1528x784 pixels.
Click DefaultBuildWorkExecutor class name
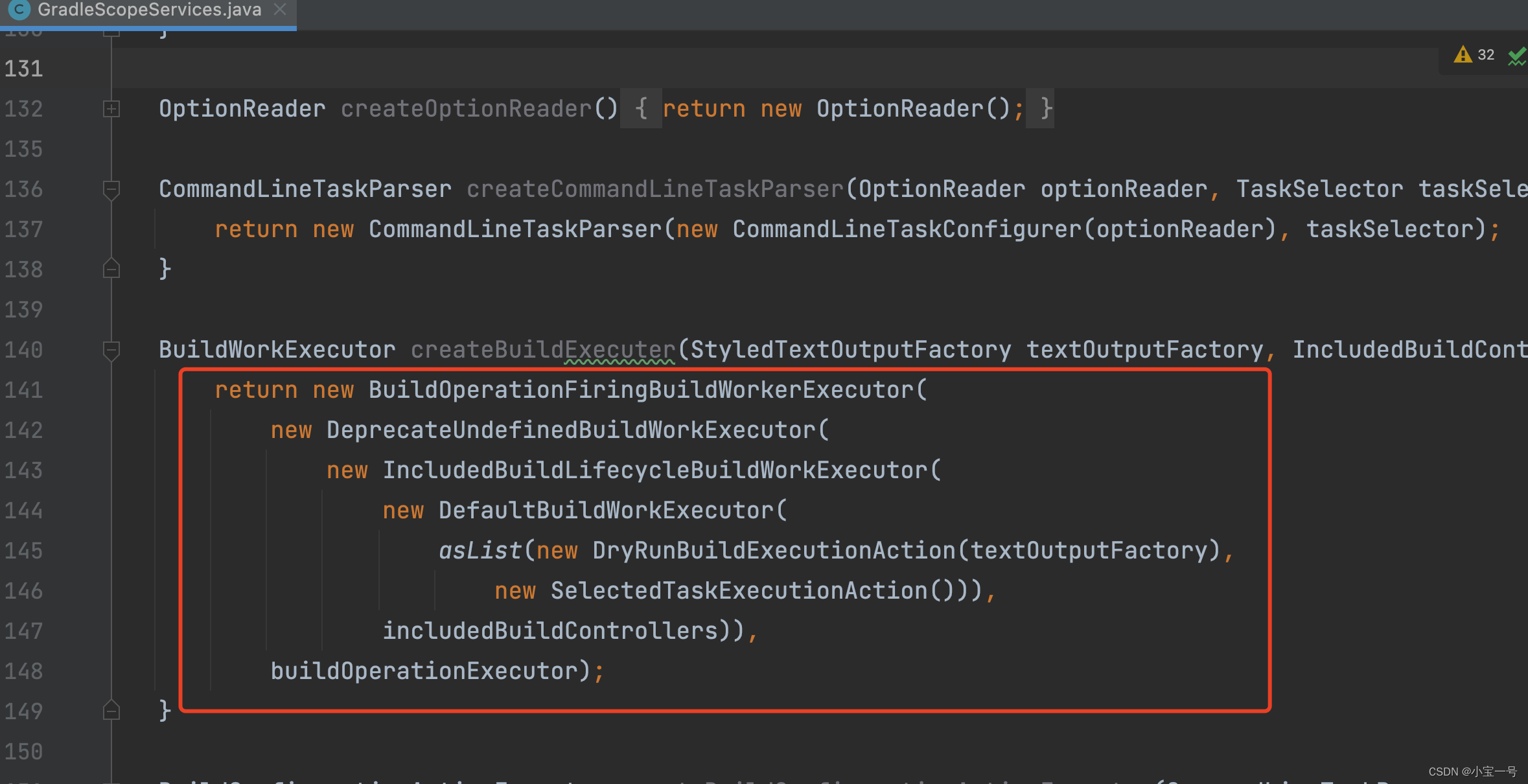607,511
